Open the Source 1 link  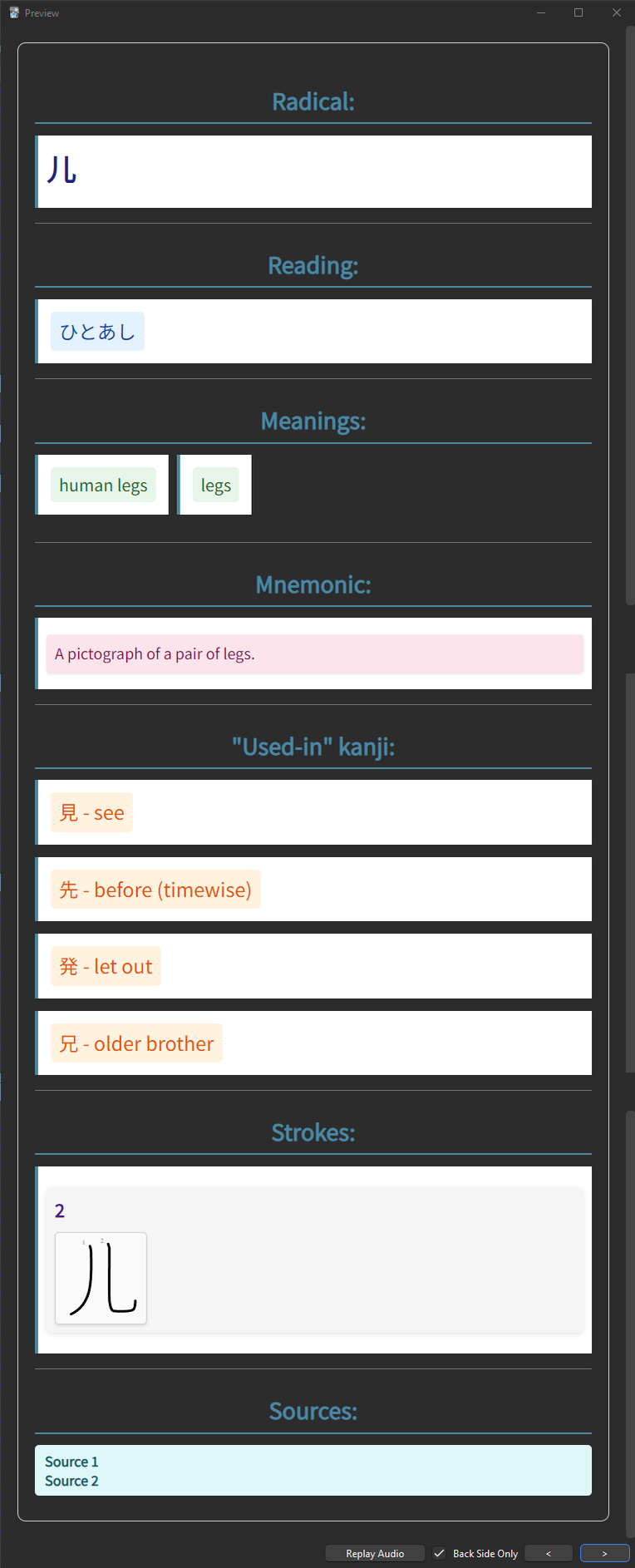tap(71, 1462)
